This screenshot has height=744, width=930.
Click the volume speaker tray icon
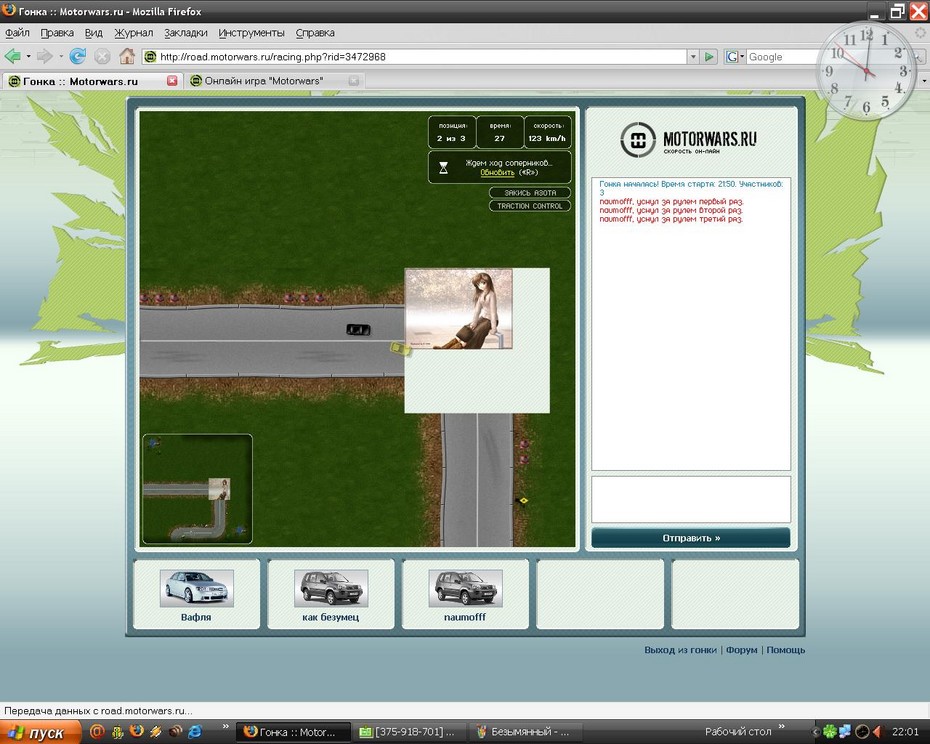(878, 732)
